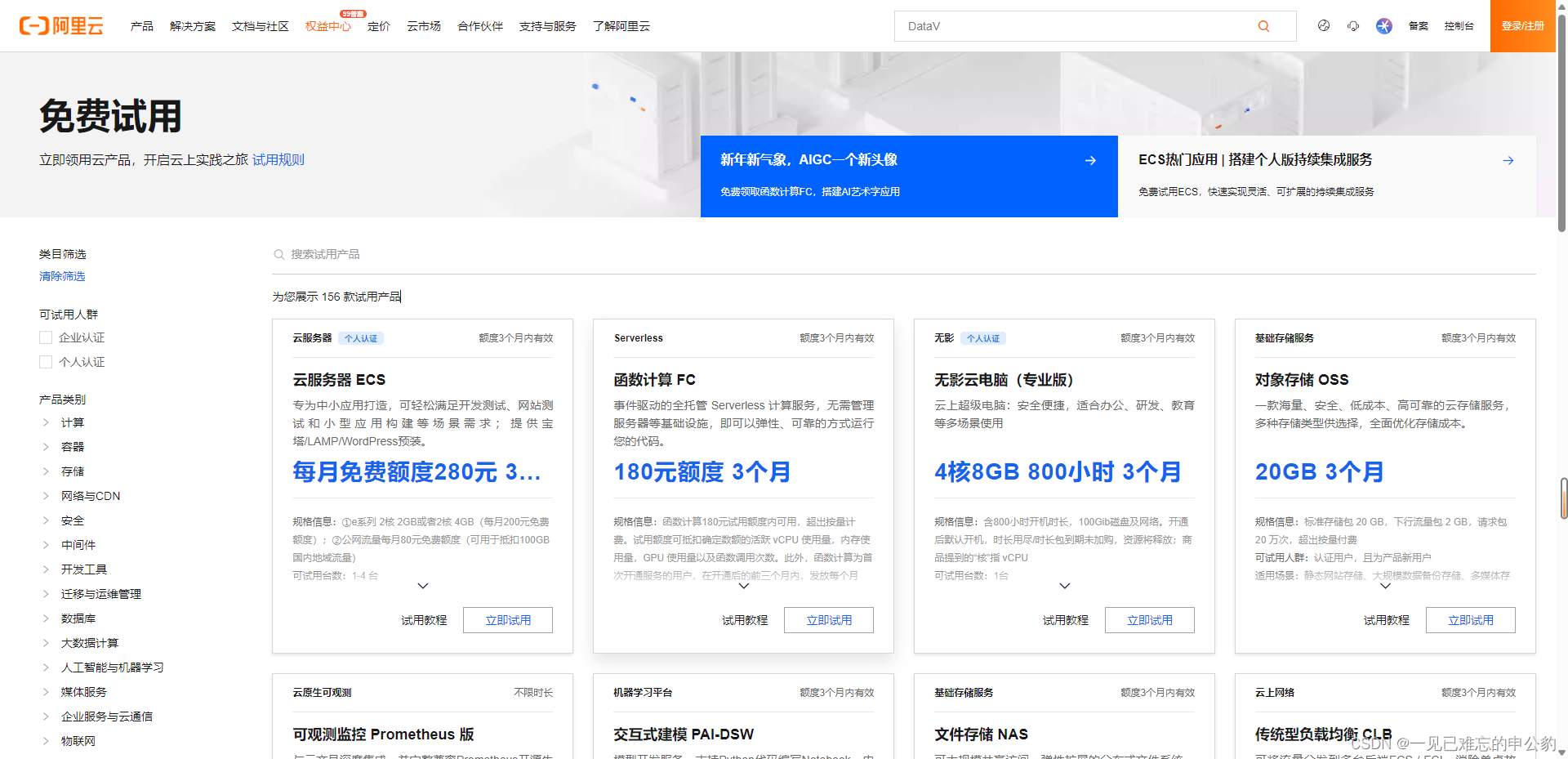Click the 登录/注册 button

1523,26
